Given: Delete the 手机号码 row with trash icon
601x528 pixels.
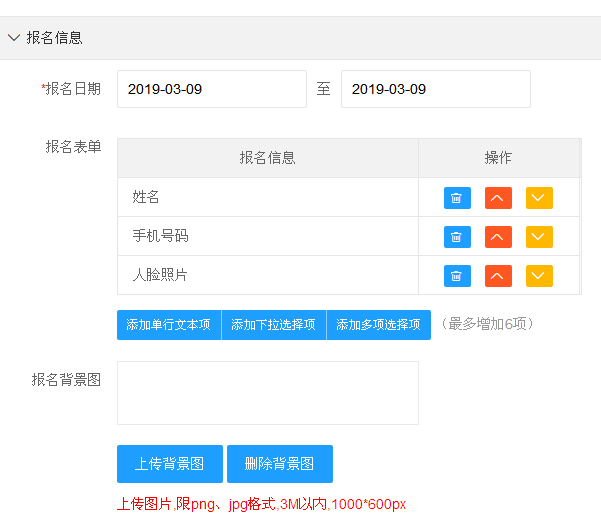Looking at the screenshot, I should (457, 237).
